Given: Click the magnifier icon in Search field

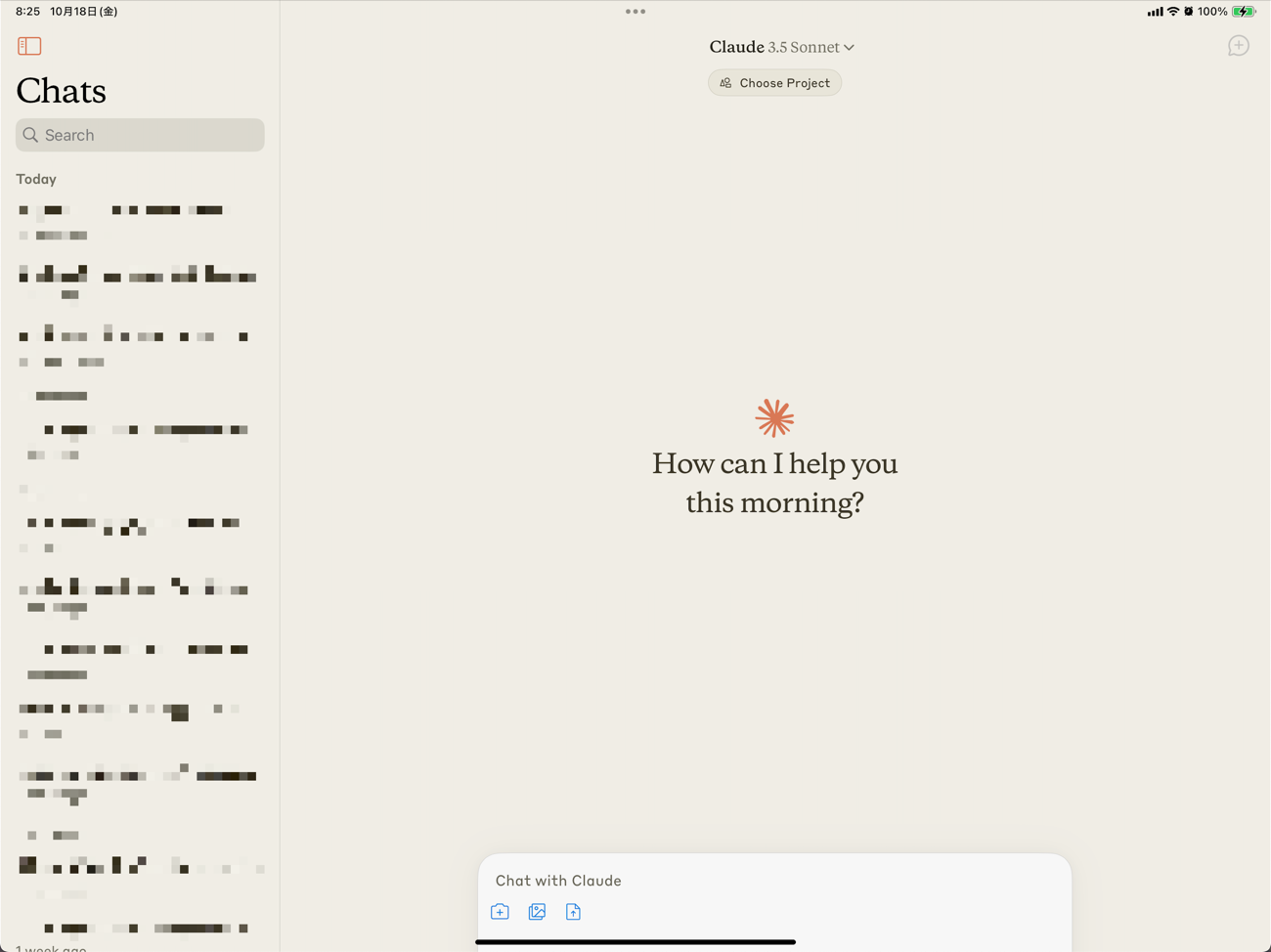Looking at the screenshot, I should [30, 135].
